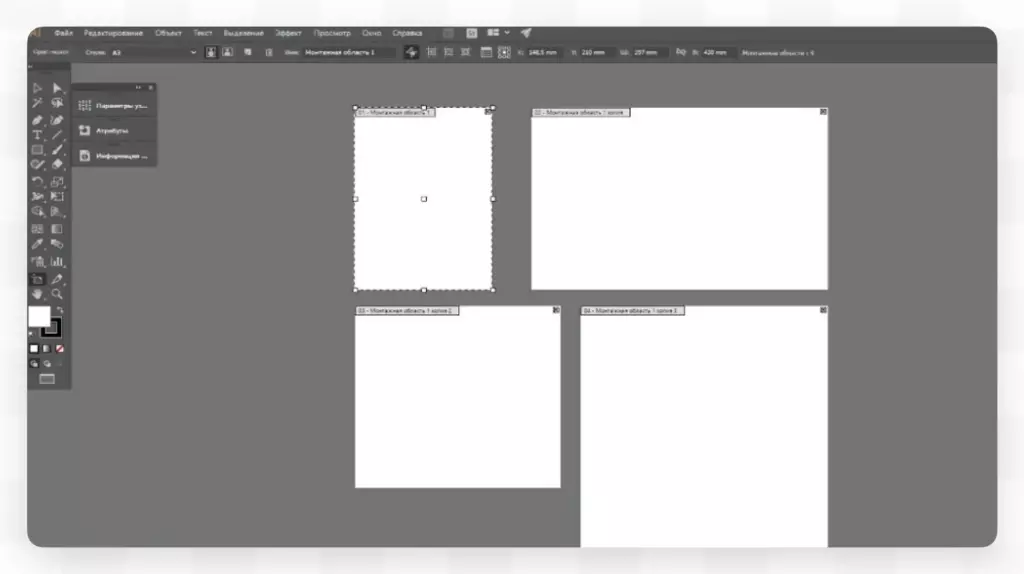Pick the Zoom magnifier tool
Screen dimensions: 1024x574
point(57,295)
